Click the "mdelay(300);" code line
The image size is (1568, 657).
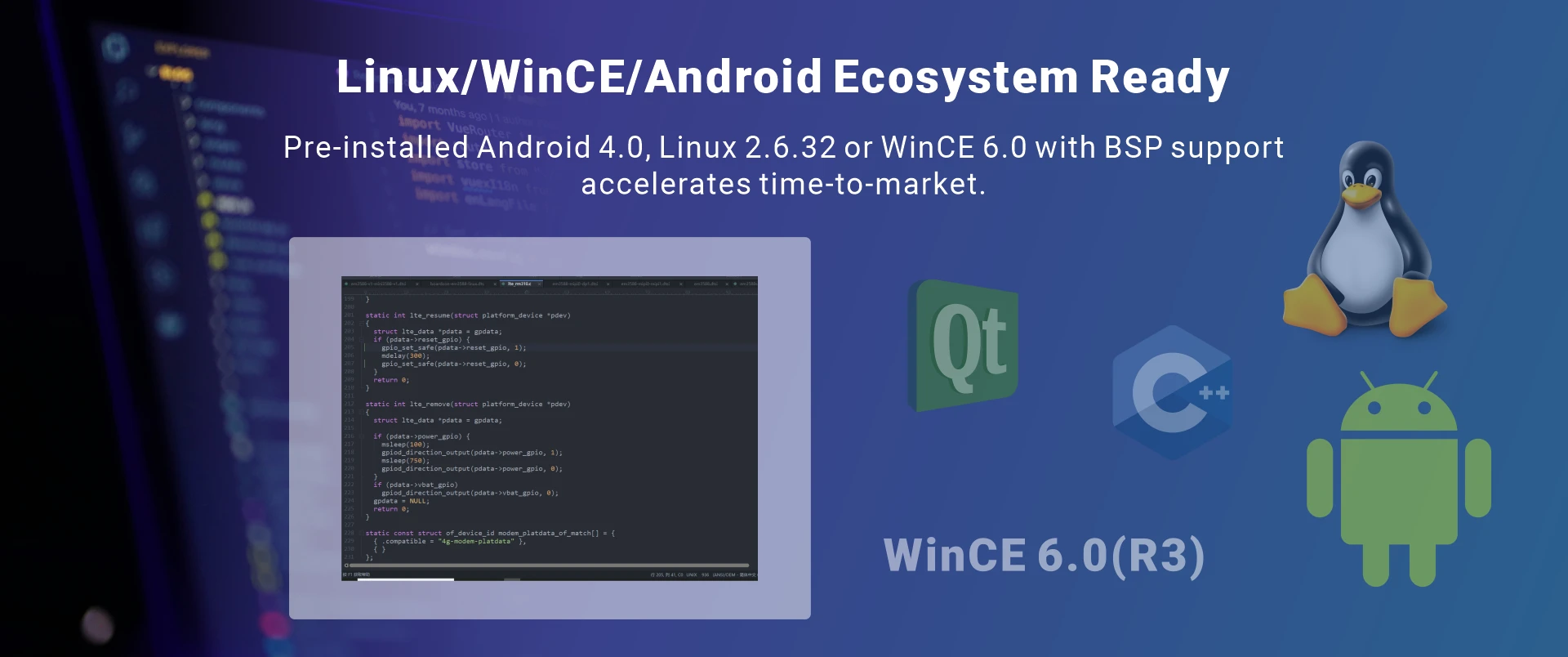[405, 356]
